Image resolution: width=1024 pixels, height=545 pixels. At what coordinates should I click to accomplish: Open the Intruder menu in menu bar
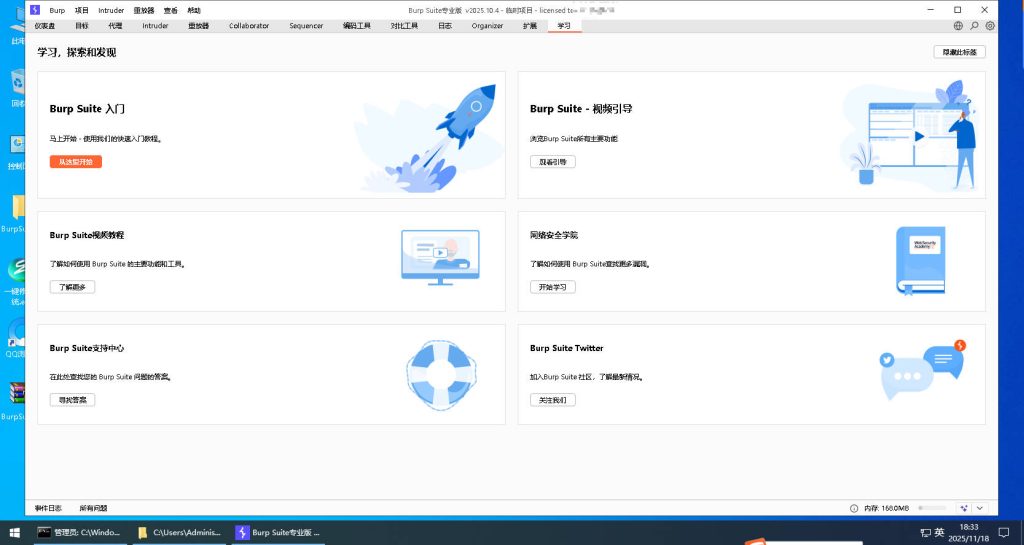click(111, 10)
